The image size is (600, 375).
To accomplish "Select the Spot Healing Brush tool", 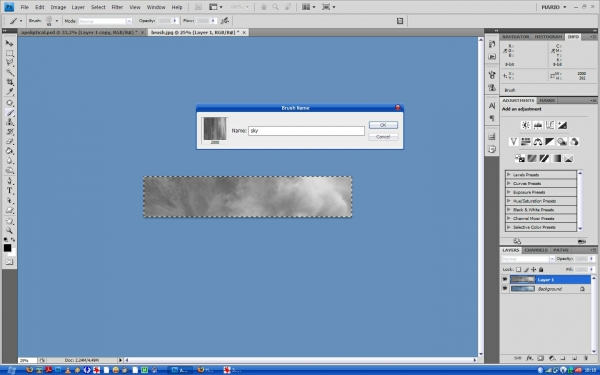I will 9,103.
